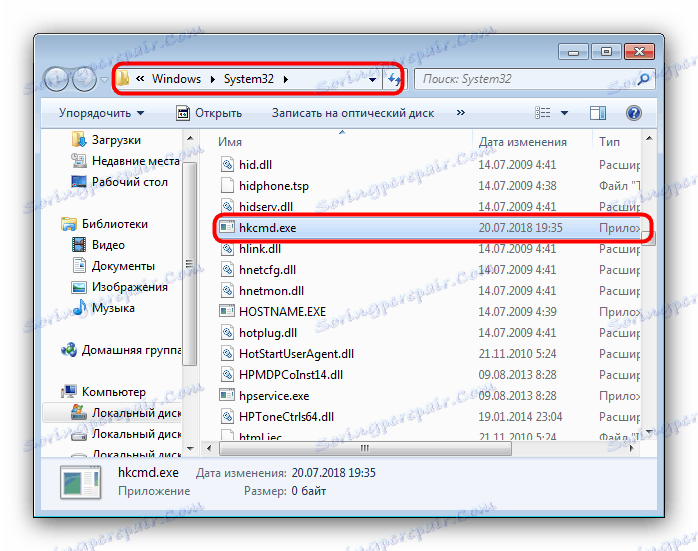Image resolution: width=698 pixels, height=551 pixels.
Task: Show more toolbar commands via double chevron
Action: click(461, 113)
